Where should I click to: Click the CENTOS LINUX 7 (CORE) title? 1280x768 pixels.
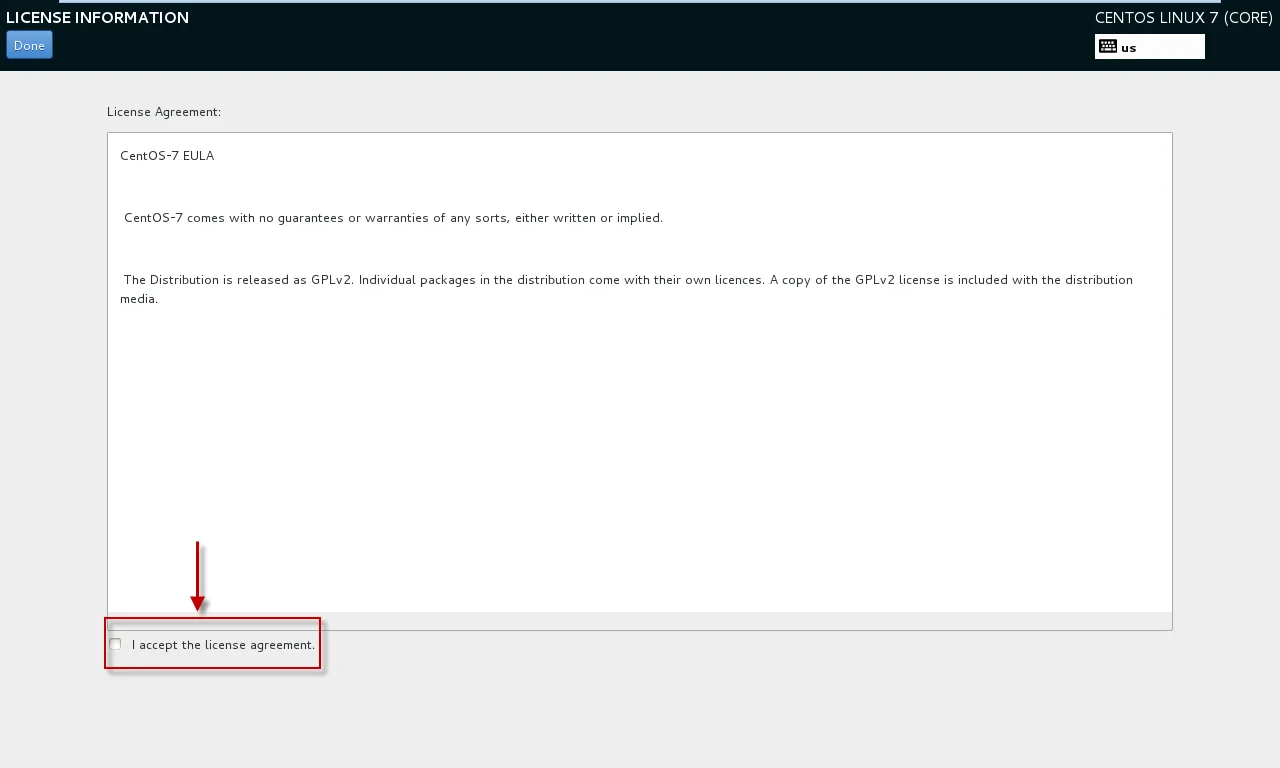click(1183, 17)
